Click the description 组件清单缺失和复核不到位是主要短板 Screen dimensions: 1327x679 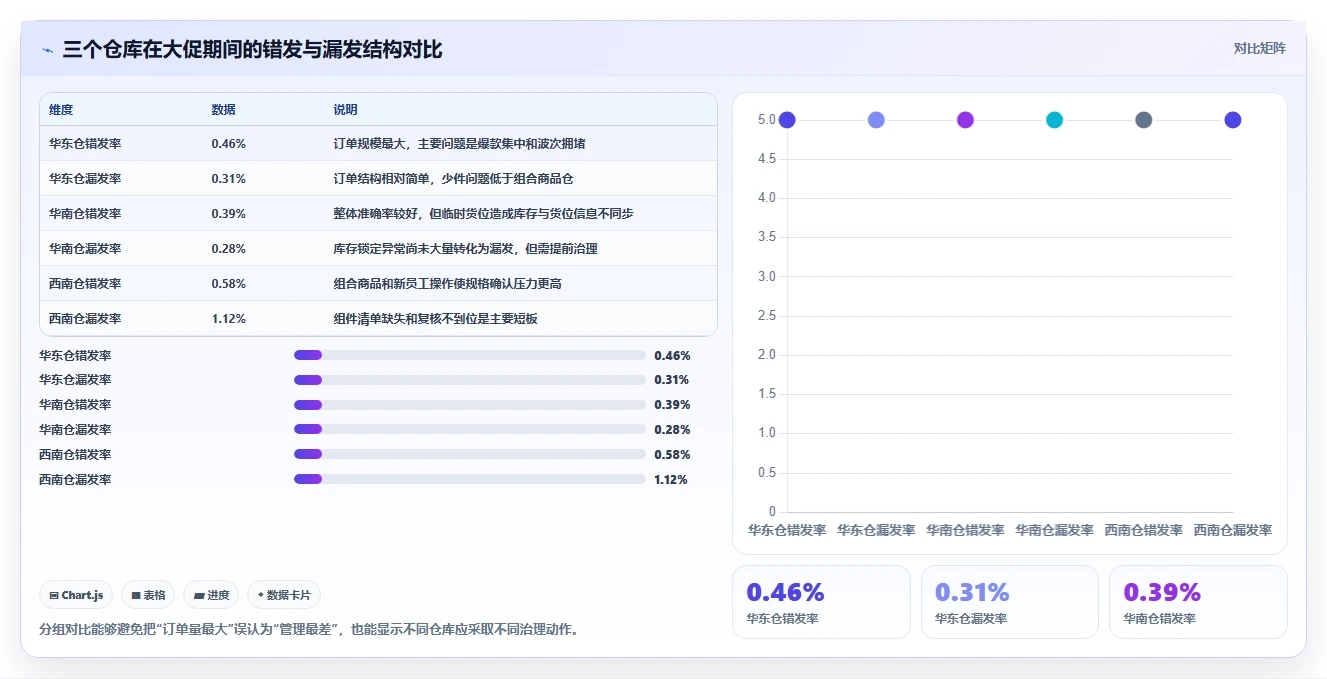pos(435,319)
